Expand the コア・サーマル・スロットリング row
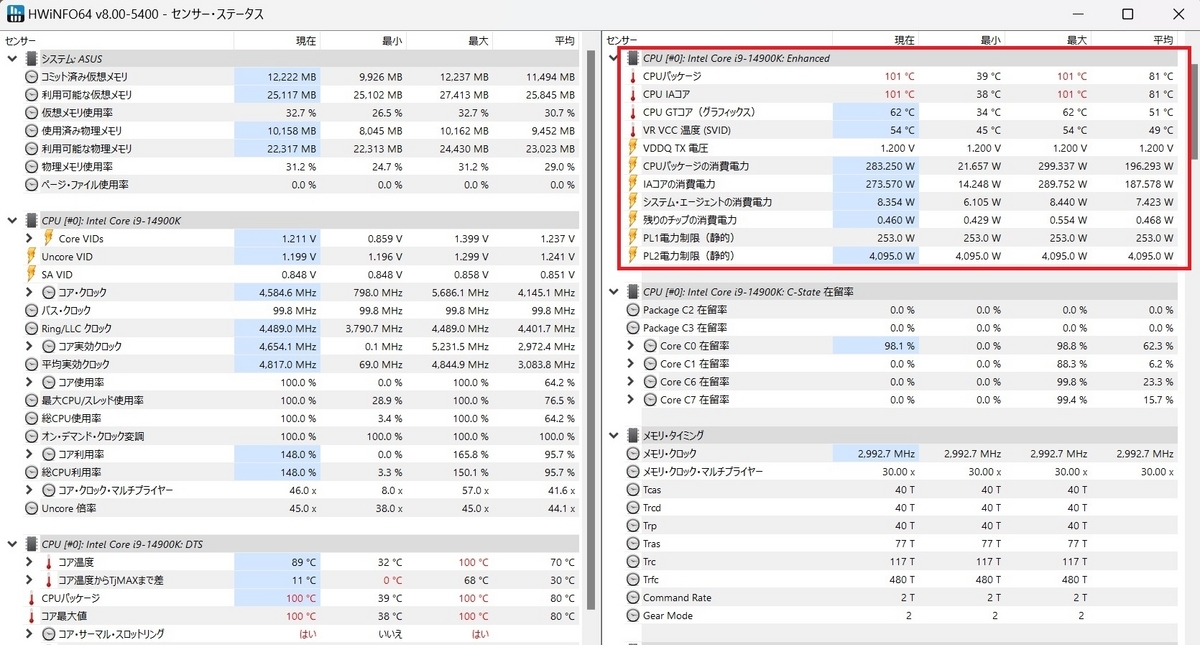Screen dimensions: 1200x645 point(30,634)
